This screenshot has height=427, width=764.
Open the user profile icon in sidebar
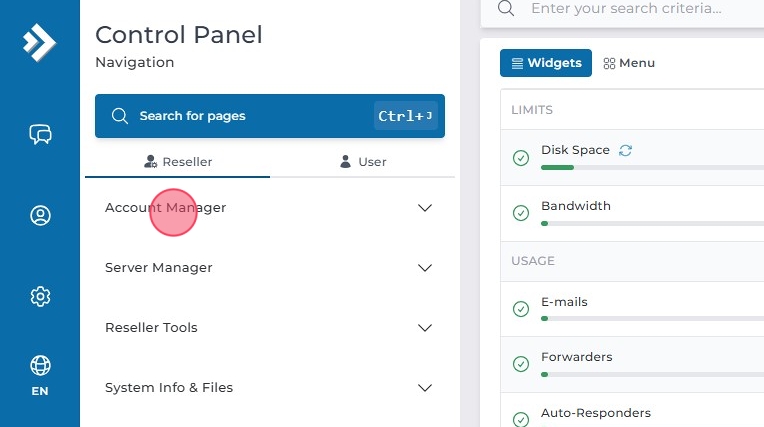(x=40, y=215)
